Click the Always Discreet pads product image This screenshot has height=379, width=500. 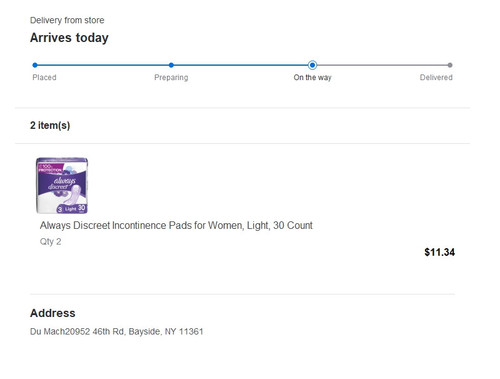point(62,186)
